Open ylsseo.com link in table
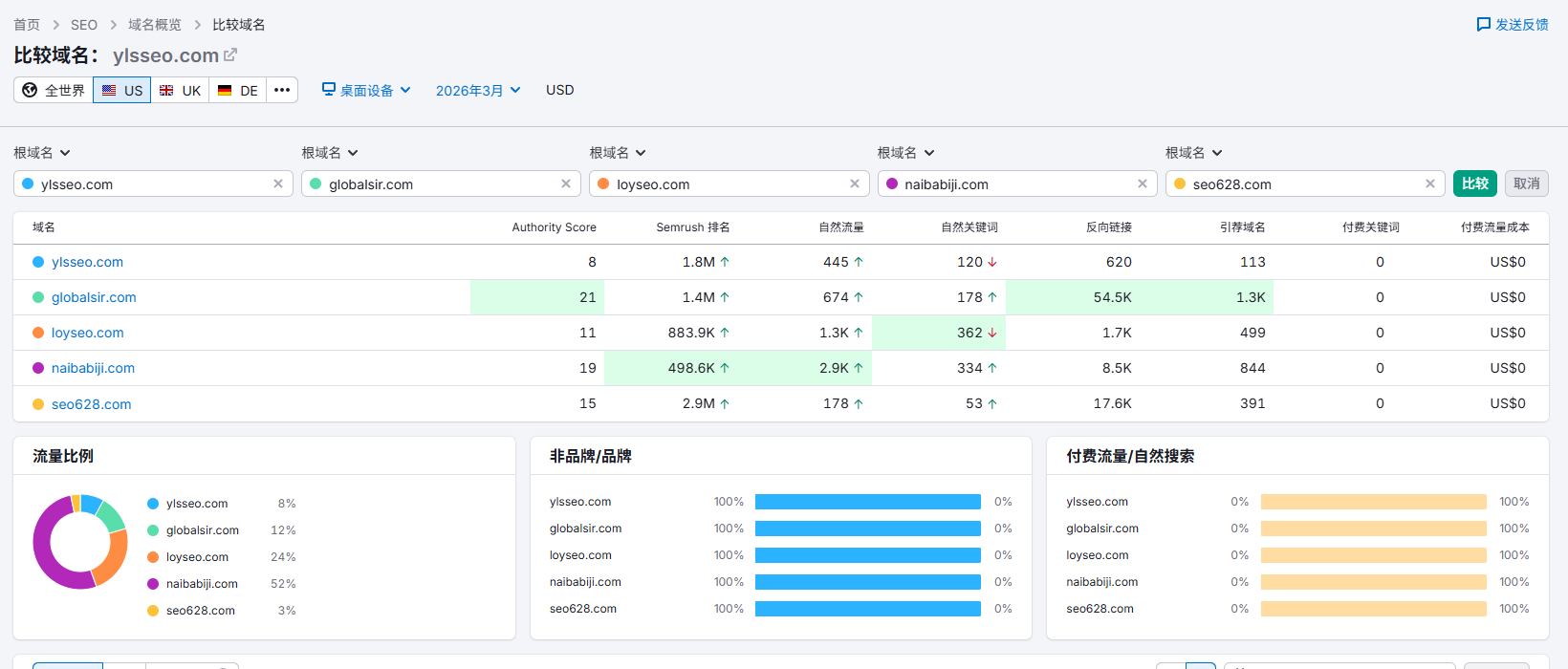1568x669 pixels. (87, 262)
